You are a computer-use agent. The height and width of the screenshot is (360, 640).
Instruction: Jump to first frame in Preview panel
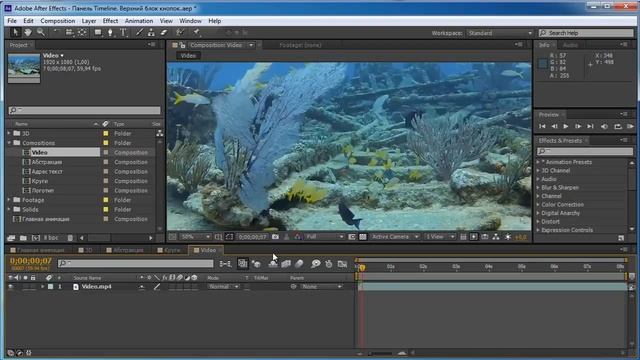pyautogui.click(x=542, y=127)
